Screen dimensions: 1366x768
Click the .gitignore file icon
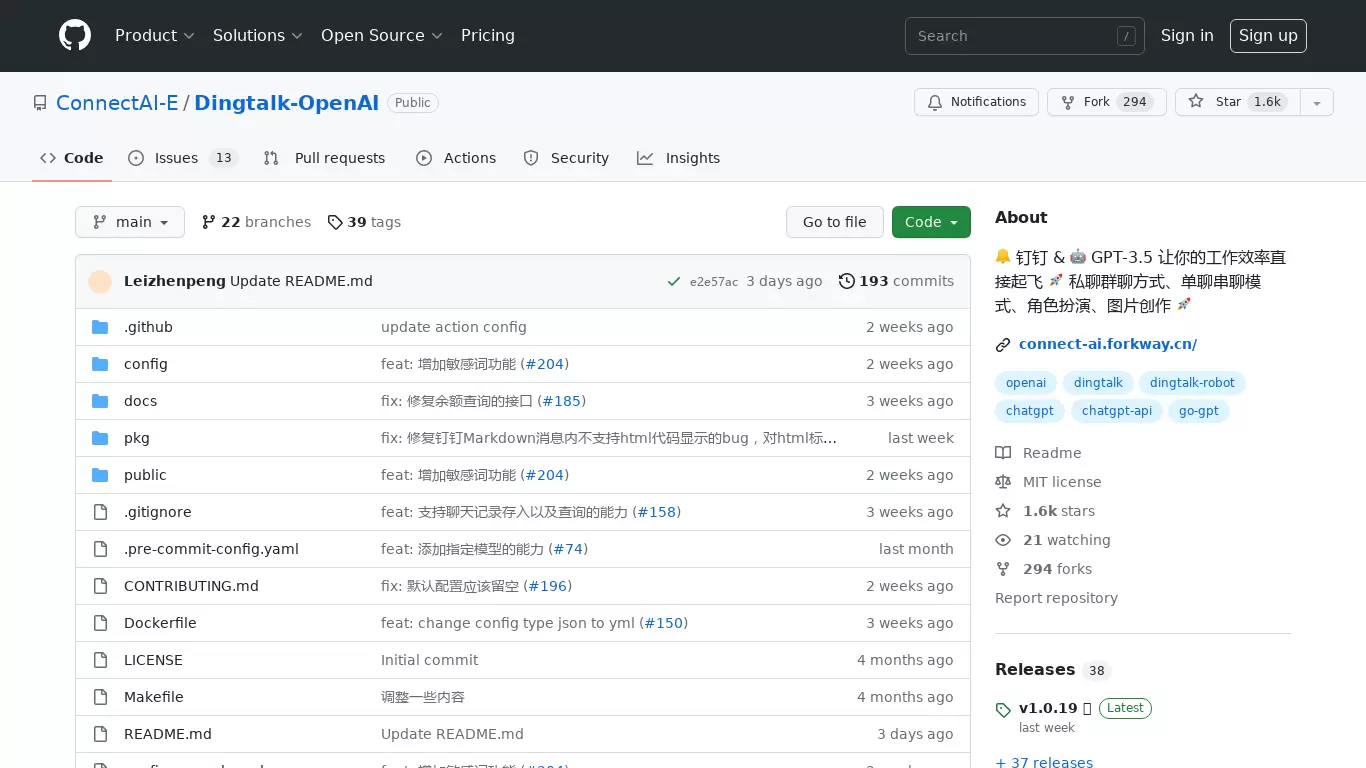(x=100, y=512)
